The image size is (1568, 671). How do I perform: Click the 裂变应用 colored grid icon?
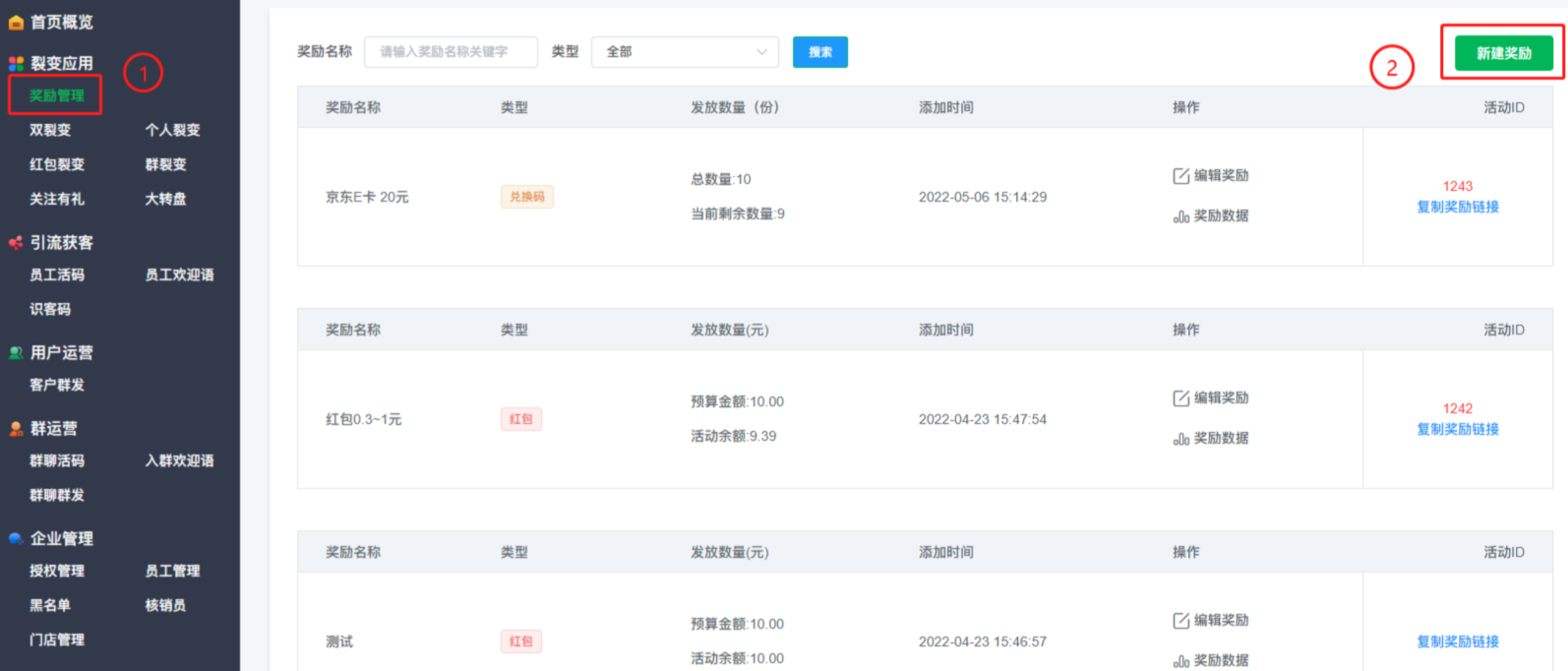16,63
